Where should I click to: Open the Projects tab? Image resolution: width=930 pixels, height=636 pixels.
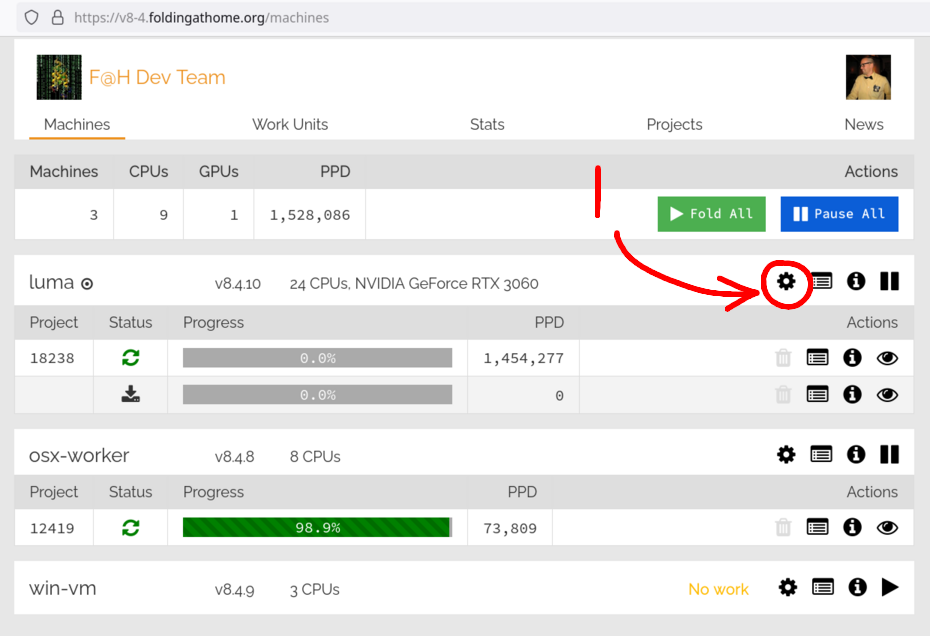coord(674,125)
